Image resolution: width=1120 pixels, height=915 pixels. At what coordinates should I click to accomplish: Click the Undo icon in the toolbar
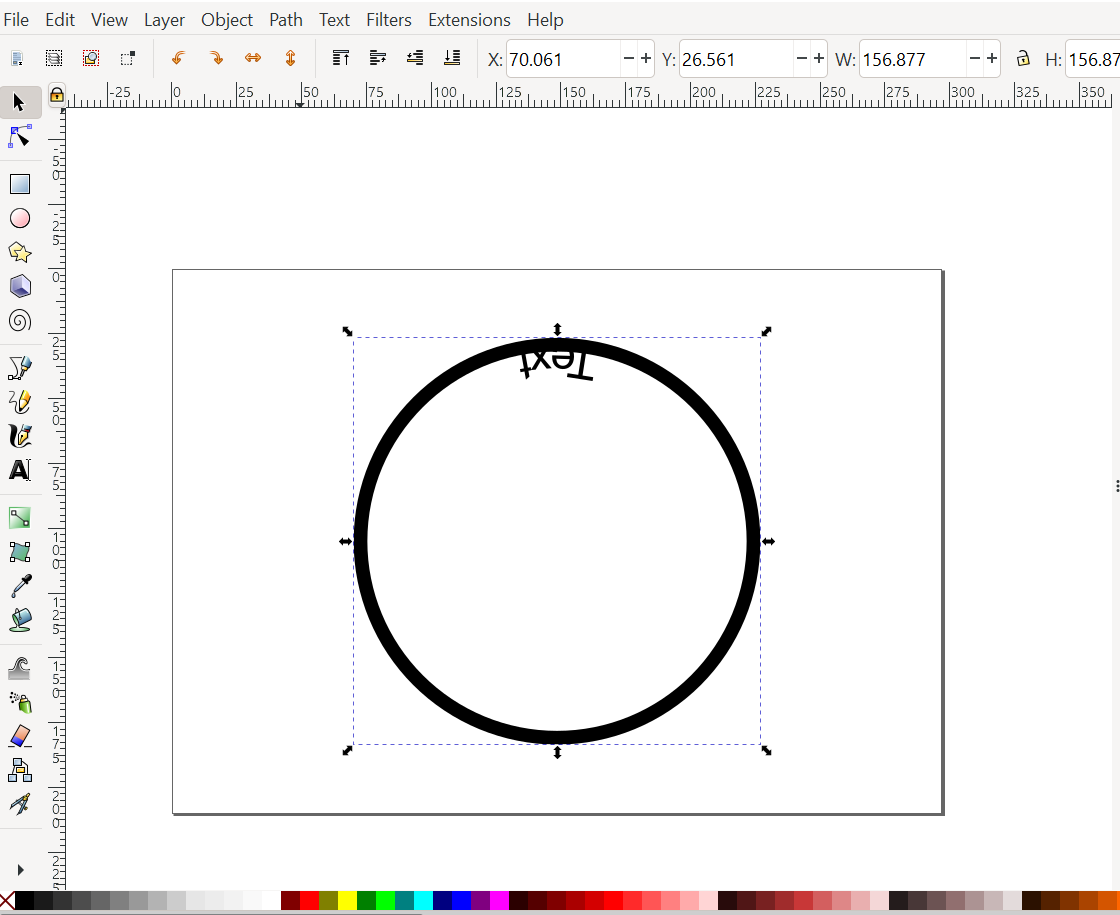click(178, 58)
